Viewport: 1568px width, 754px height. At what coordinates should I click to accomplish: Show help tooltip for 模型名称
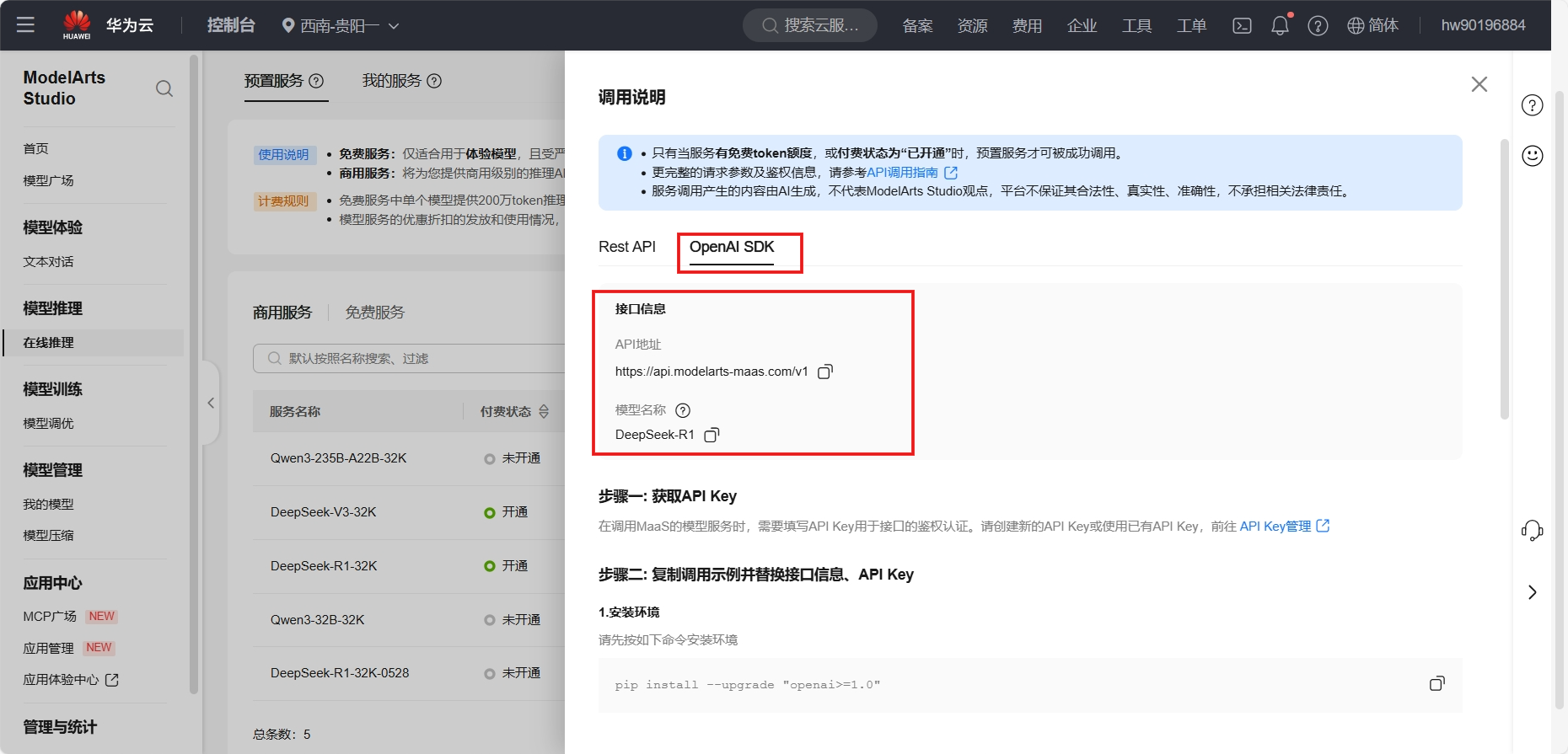click(x=683, y=410)
